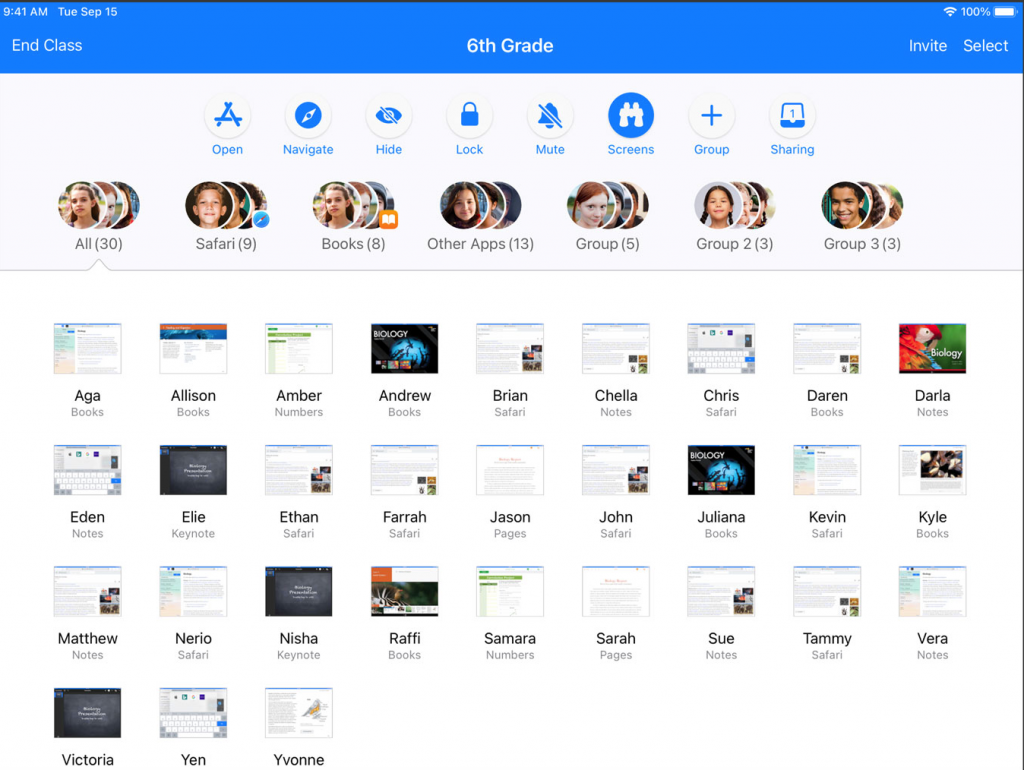View Kyle's Books screen thumbnail
This screenshot has height=770, width=1024.
tap(933, 470)
